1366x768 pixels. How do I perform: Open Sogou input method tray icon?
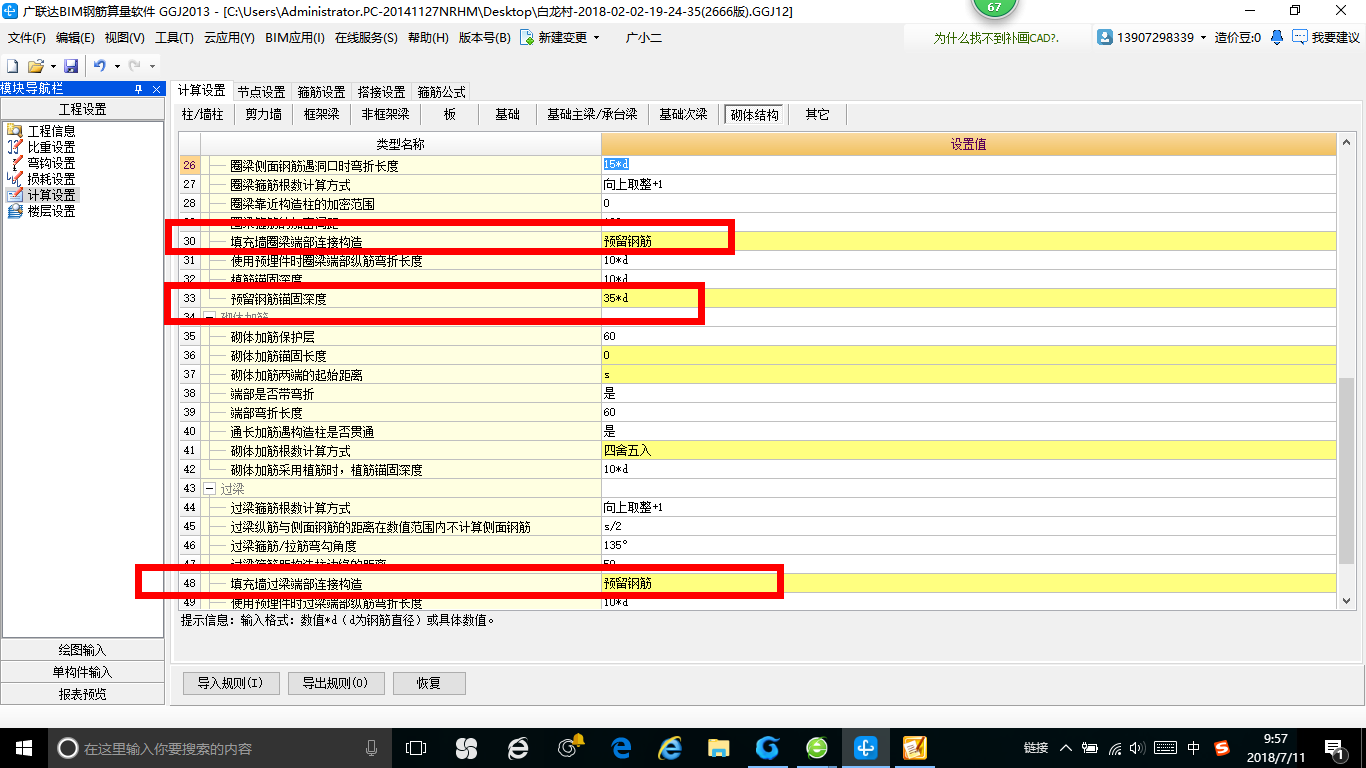pos(1222,747)
